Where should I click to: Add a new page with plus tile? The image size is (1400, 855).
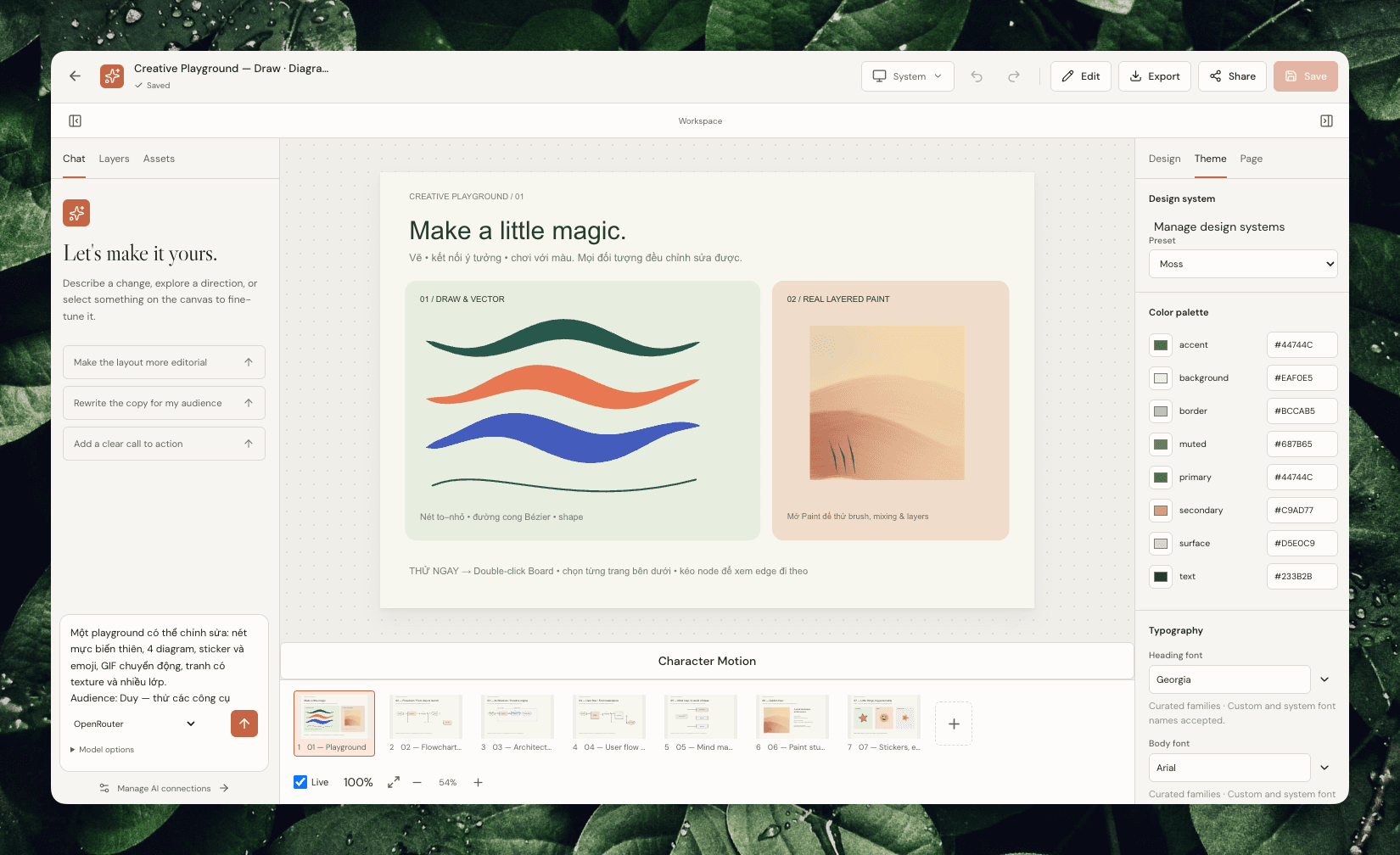pos(954,724)
